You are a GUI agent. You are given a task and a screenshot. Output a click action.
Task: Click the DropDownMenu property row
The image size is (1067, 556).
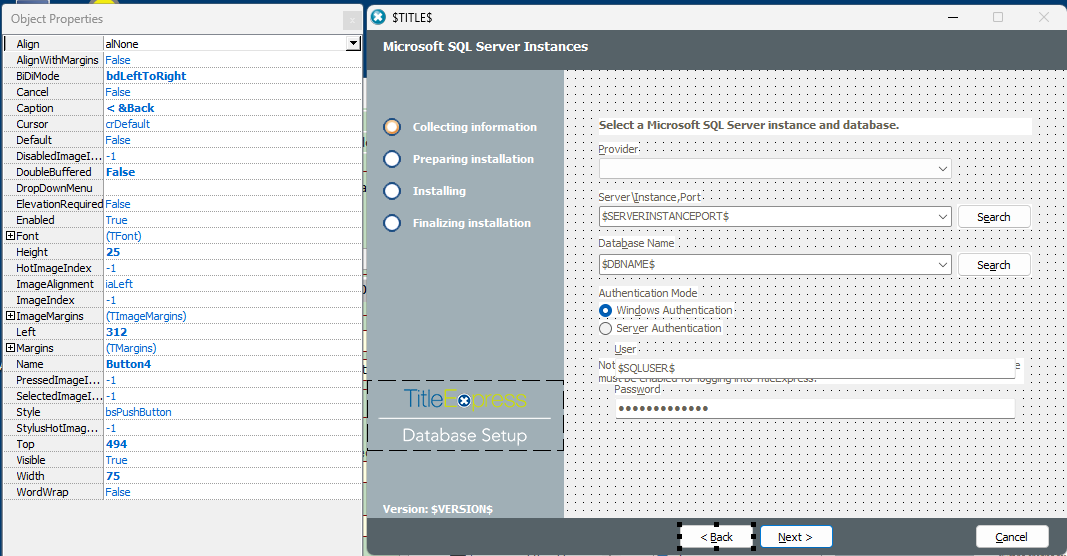pos(182,188)
